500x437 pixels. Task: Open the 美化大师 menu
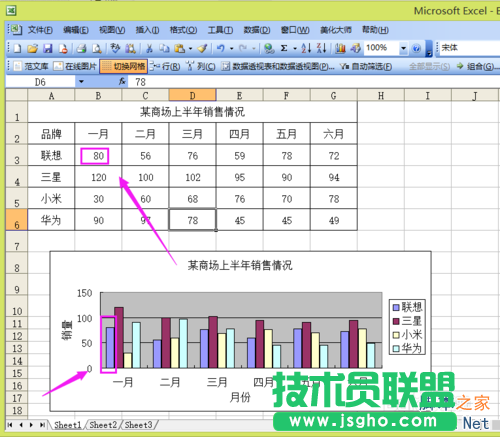pos(336,30)
